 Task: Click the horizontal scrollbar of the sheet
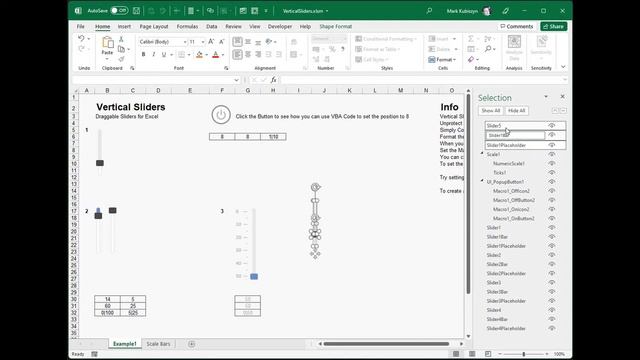(387, 344)
